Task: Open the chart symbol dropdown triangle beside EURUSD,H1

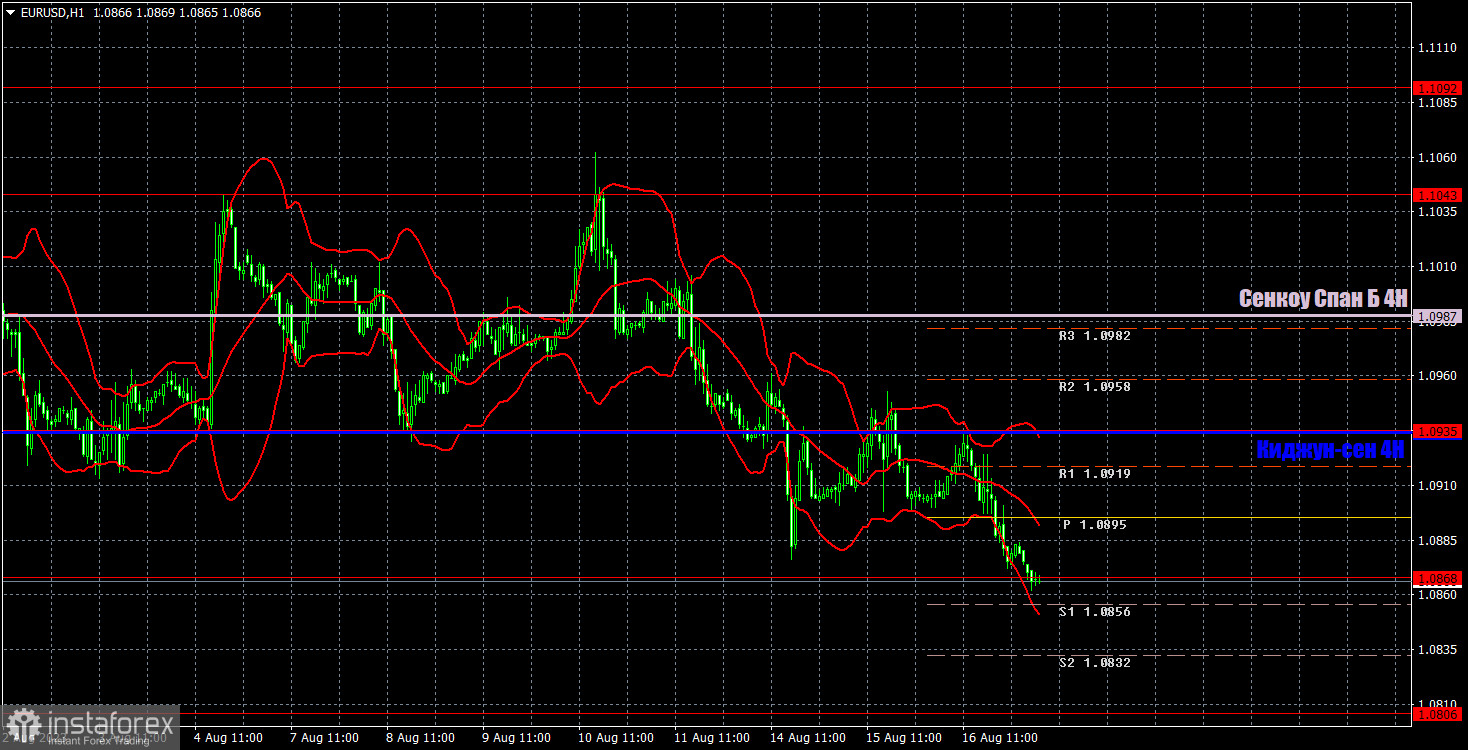Action: [11, 13]
